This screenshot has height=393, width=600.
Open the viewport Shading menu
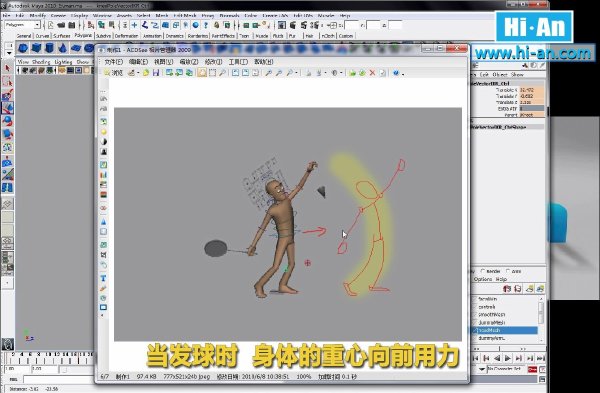[x=41, y=62]
